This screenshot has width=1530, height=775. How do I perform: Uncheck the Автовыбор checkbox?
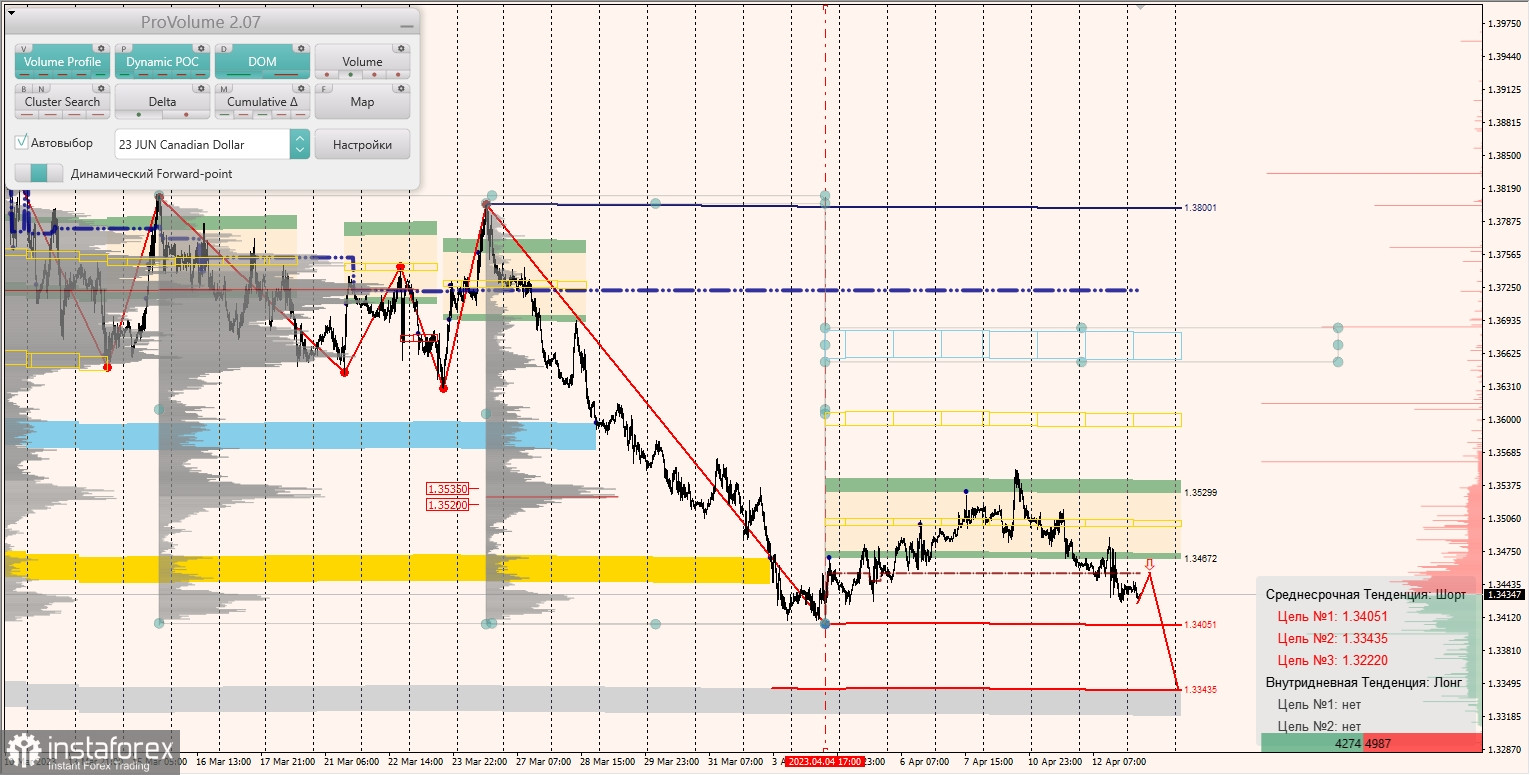tap(21, 142)
